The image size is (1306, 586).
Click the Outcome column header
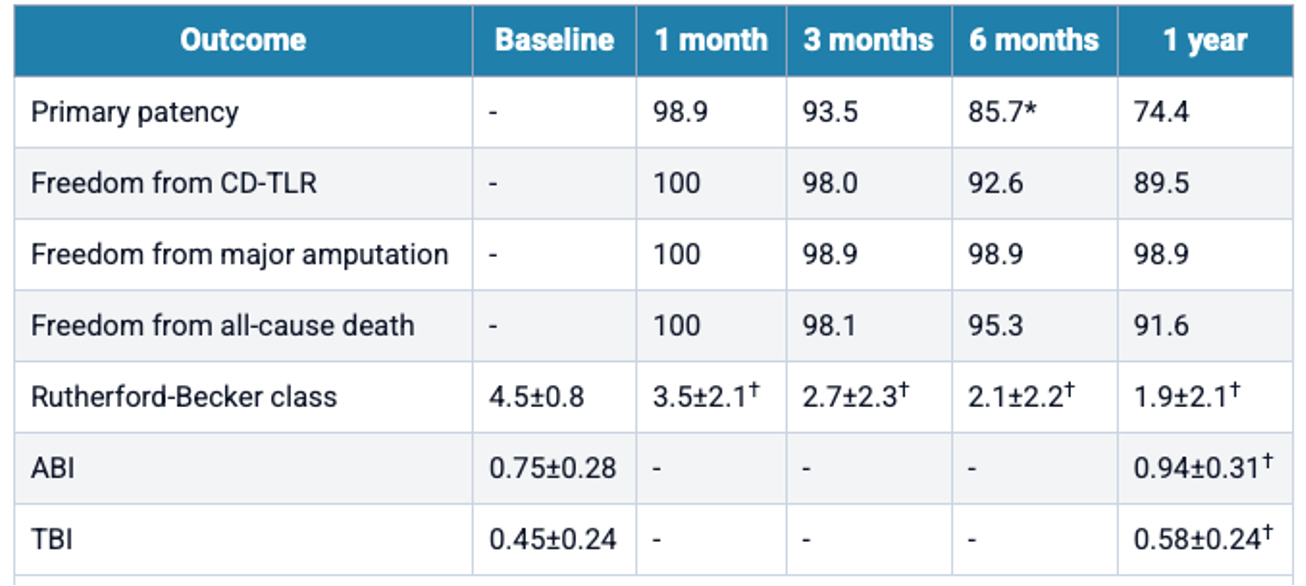[243, 41]
